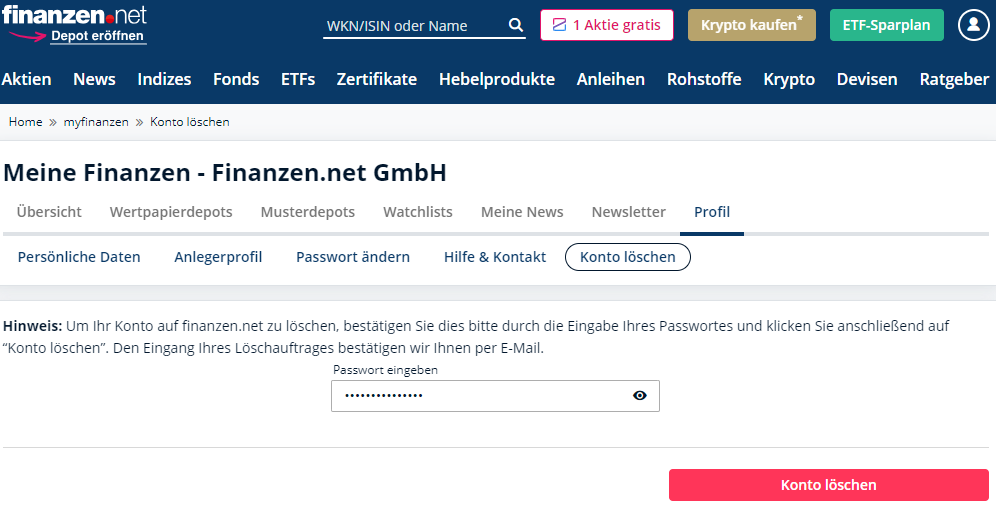Open the Ratgeber menu

(x=954, y=79)
